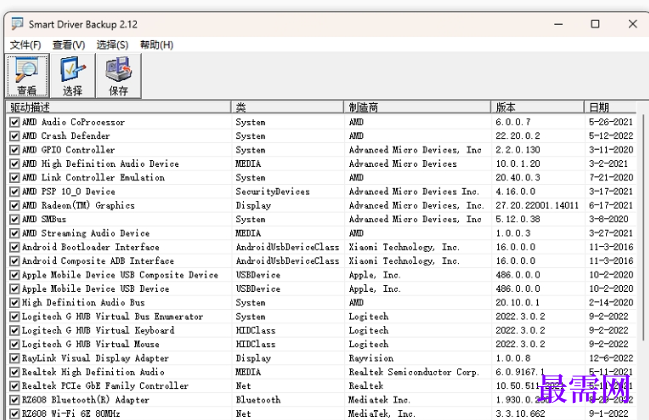Click the Rayvision manufacturer cell
Image resolution: width=649 pixels, height=420 pixels.
[x=371, y=358]
